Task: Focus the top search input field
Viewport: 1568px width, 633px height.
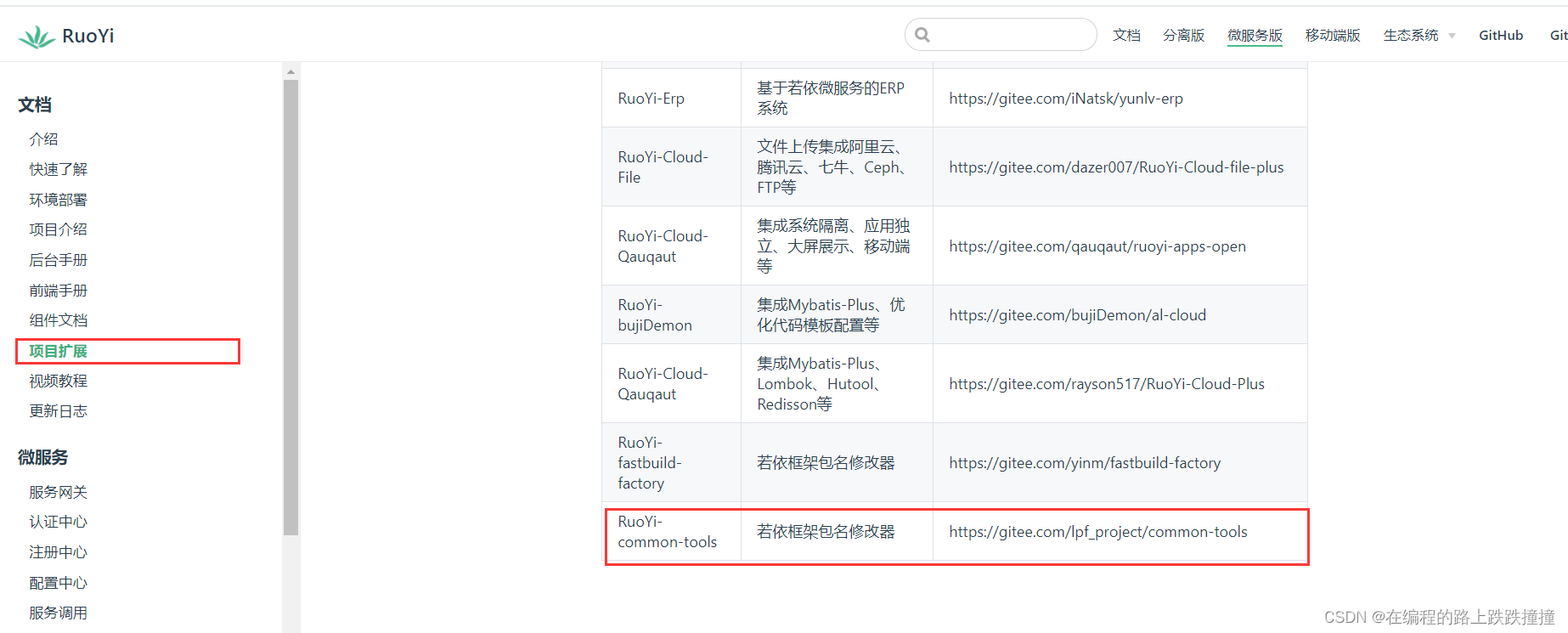Action: 1001,35
